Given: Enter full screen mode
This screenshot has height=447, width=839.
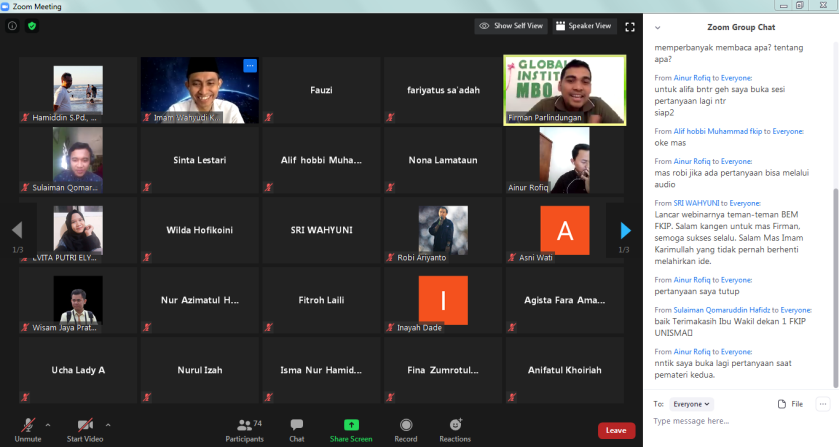Looking at the screenshot, I should [x=630, y=27].
